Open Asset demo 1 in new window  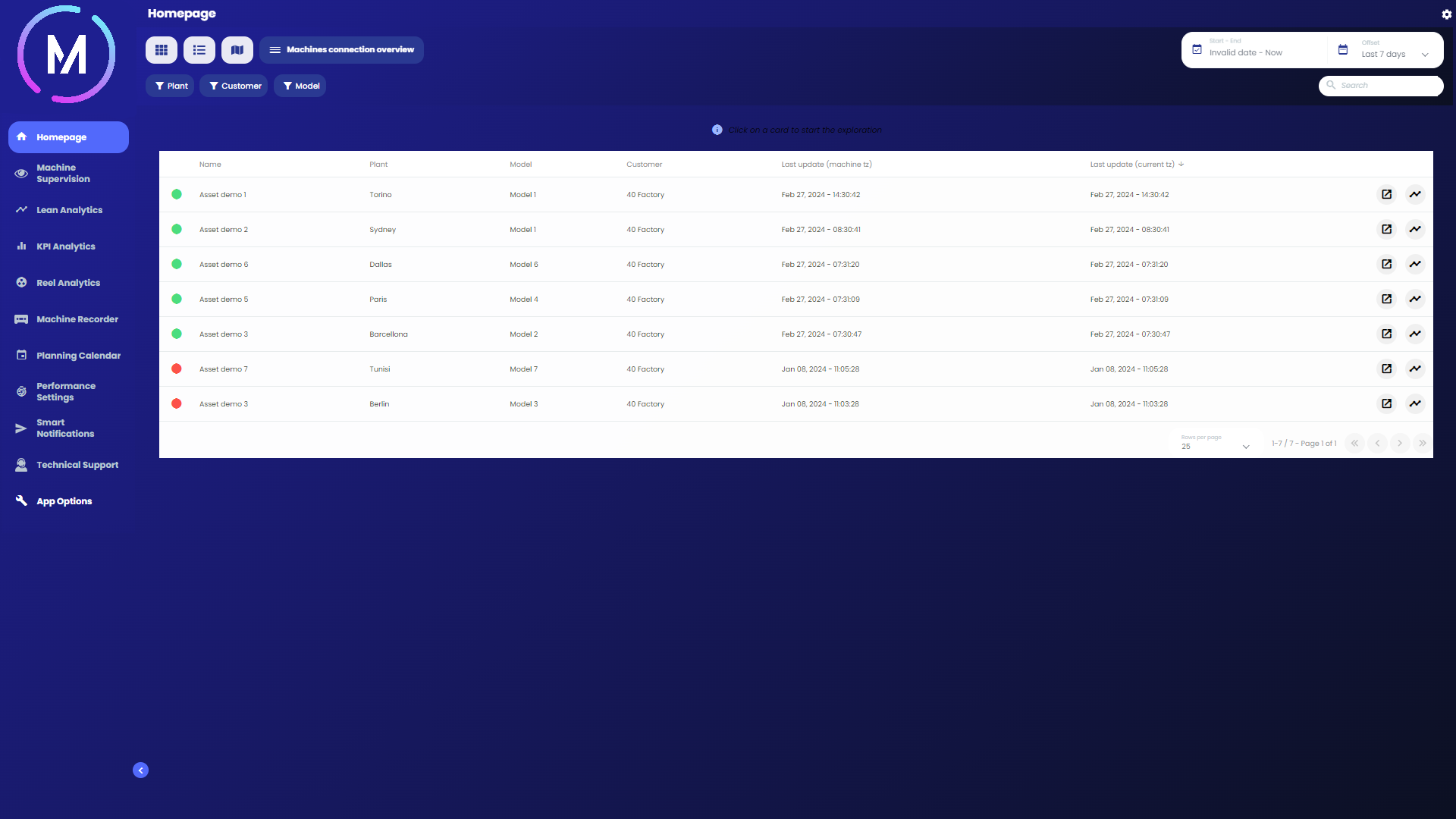click(x=1386, y=195)
